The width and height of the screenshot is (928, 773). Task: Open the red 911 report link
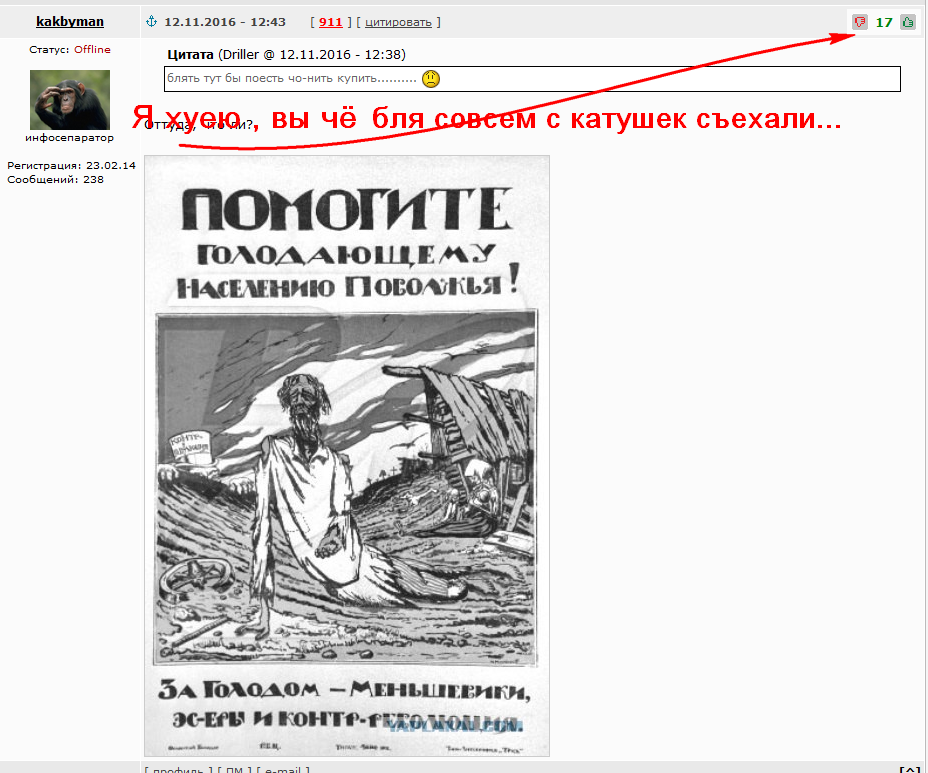(x=331, y=22)
